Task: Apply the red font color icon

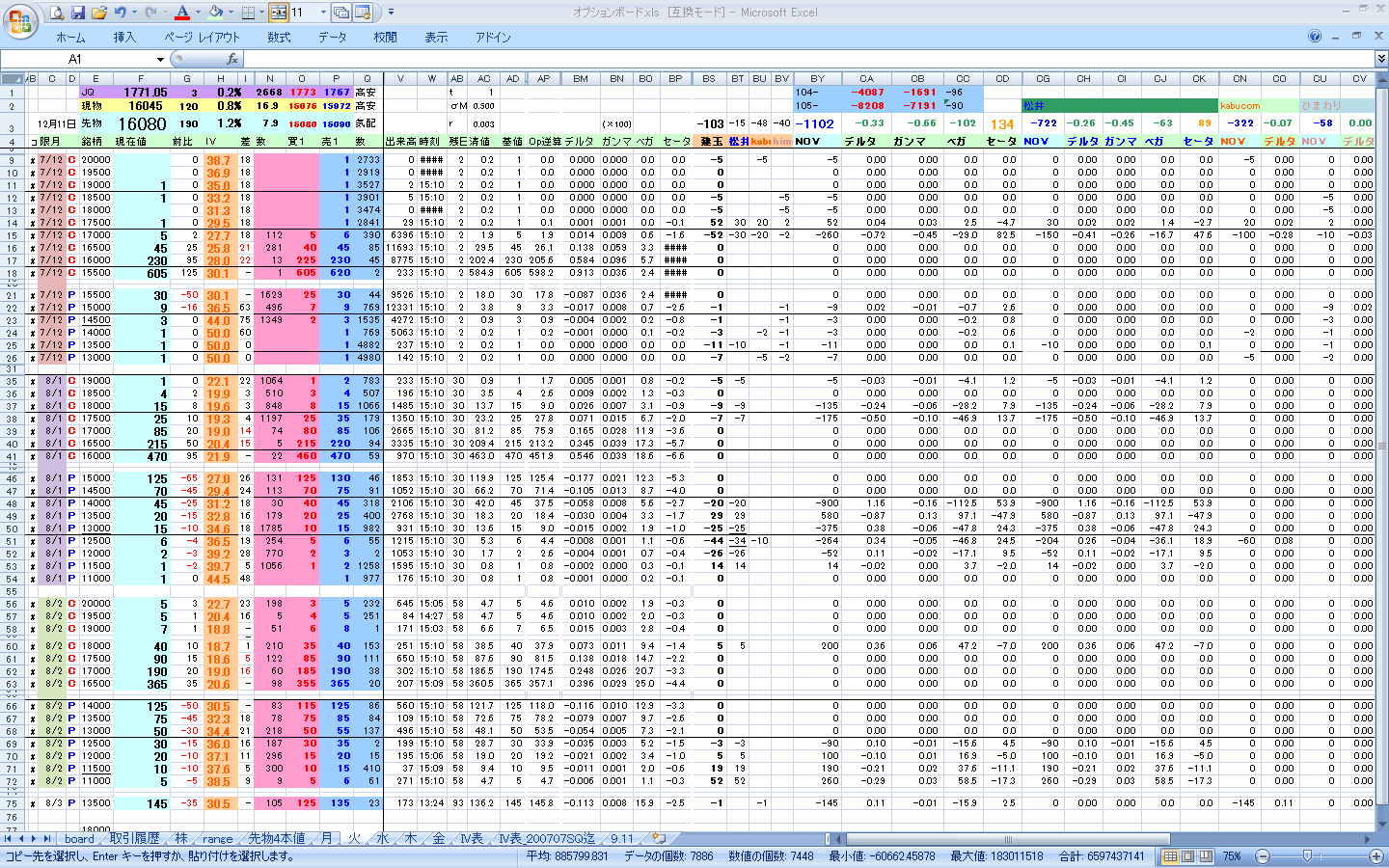Action: (182, 13)
